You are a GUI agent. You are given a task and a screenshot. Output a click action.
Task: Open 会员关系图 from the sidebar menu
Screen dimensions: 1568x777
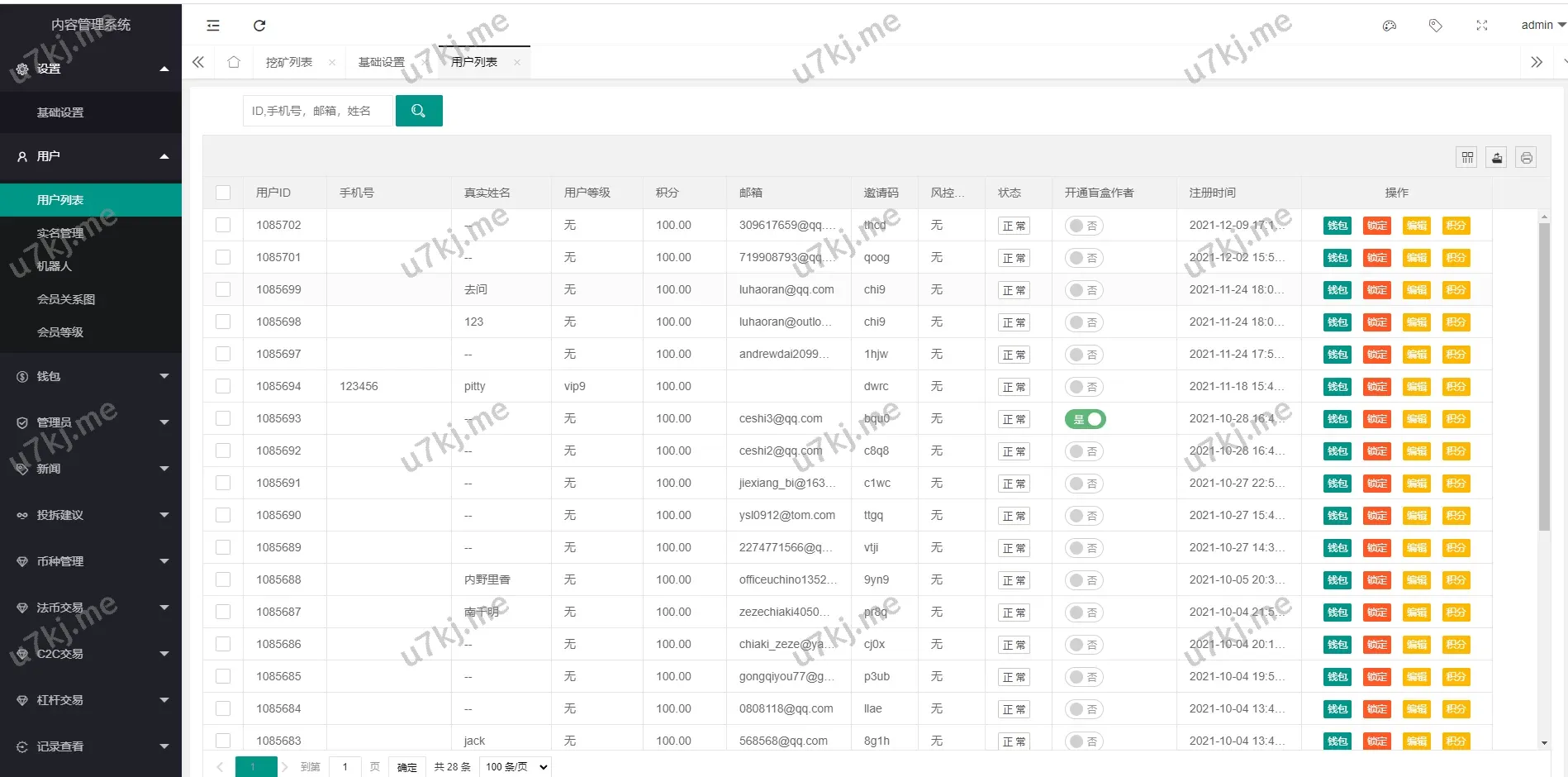tap(65, 298)
